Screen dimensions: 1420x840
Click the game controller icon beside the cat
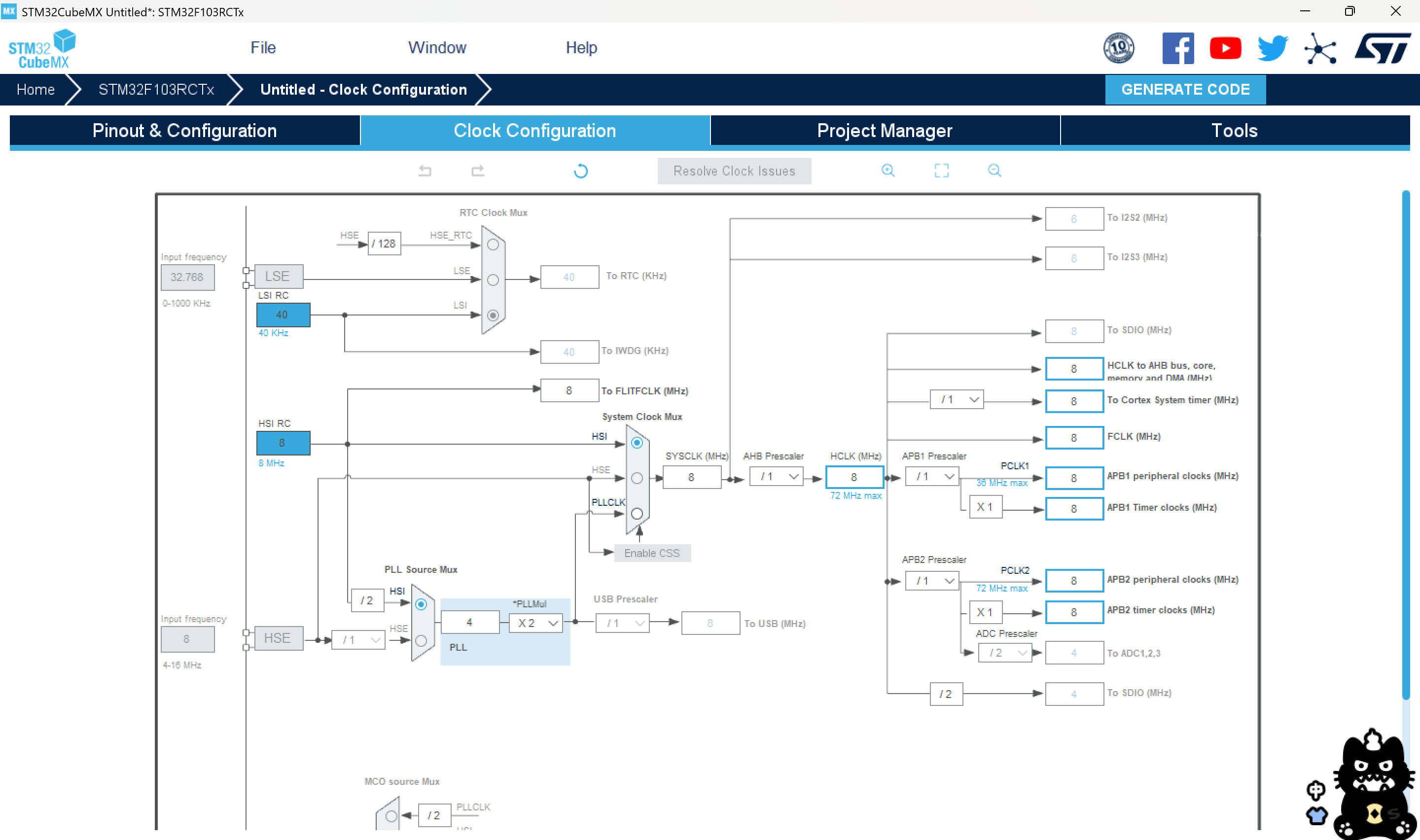click(x=1316, y=790)
